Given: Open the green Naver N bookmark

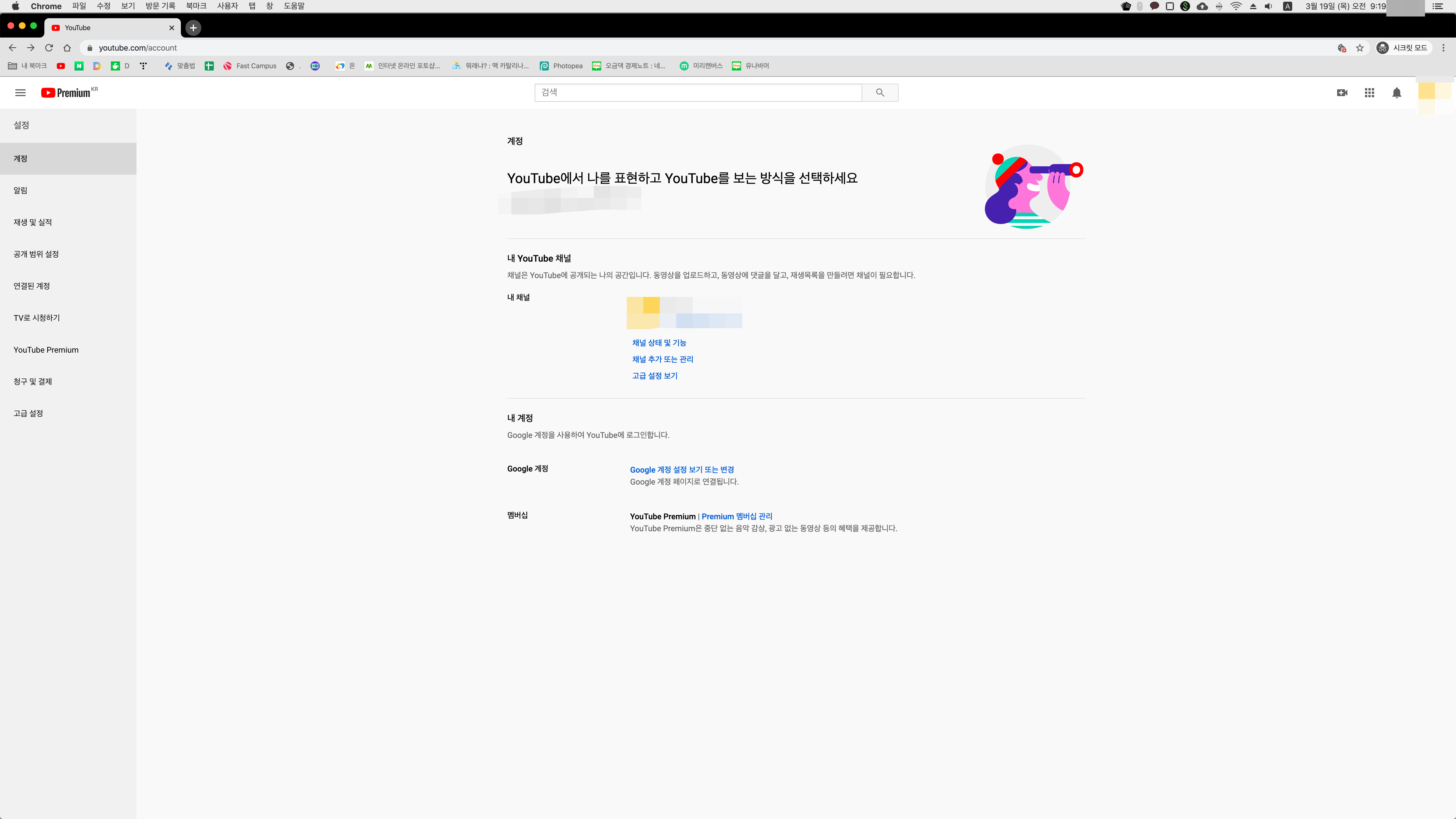Looking at the screenshot, I should tap(79, 66).
